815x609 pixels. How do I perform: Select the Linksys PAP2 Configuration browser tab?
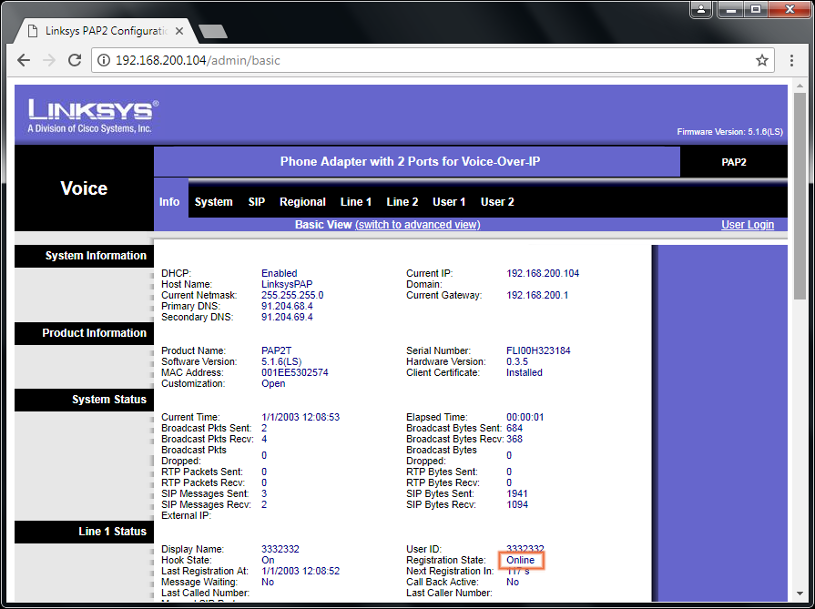click(106, 31)
